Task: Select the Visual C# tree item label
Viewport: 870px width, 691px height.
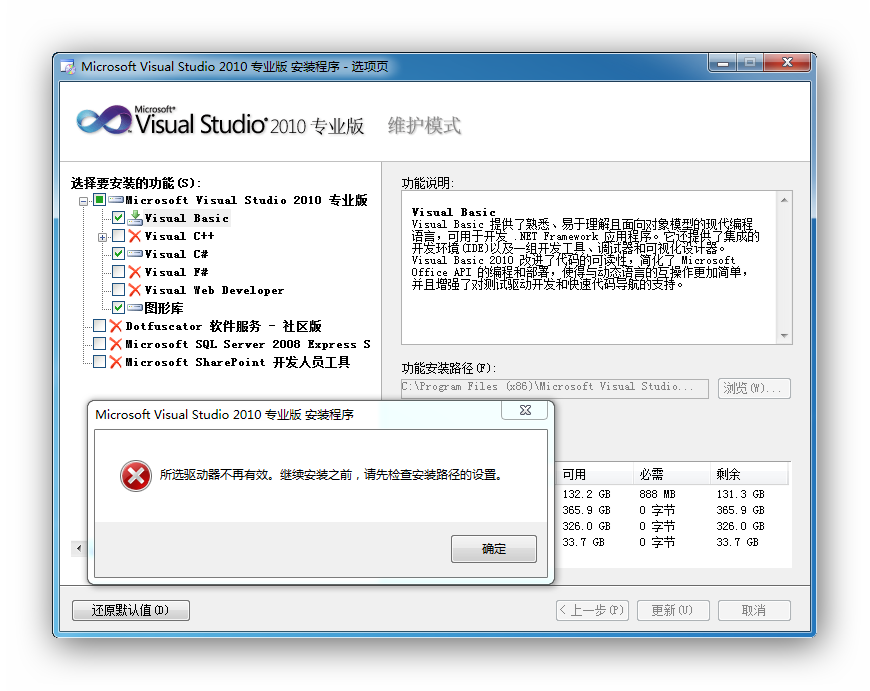Action: click(176, 254)
